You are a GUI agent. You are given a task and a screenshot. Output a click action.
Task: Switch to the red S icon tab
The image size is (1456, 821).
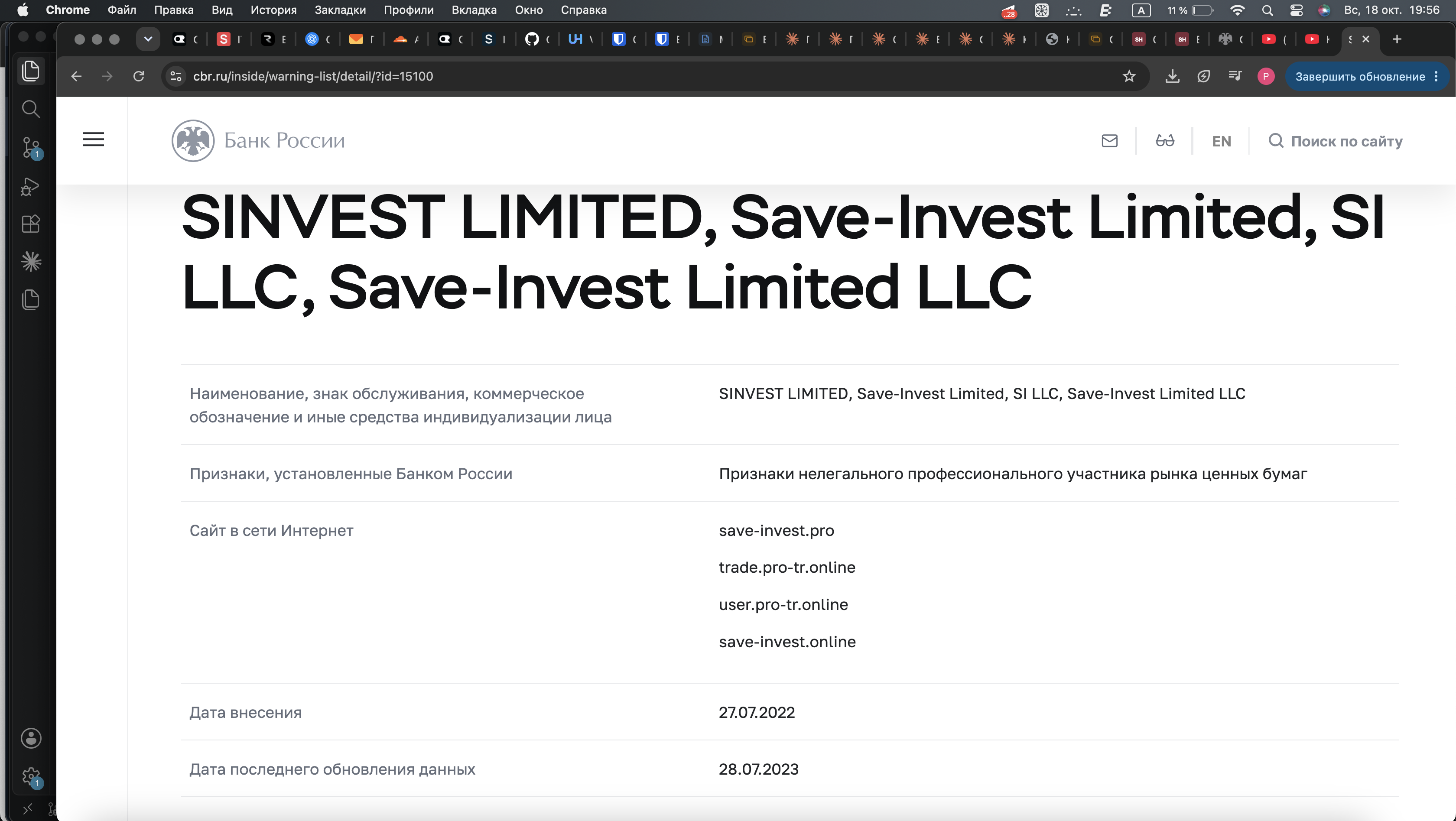(x=224, y=39)
